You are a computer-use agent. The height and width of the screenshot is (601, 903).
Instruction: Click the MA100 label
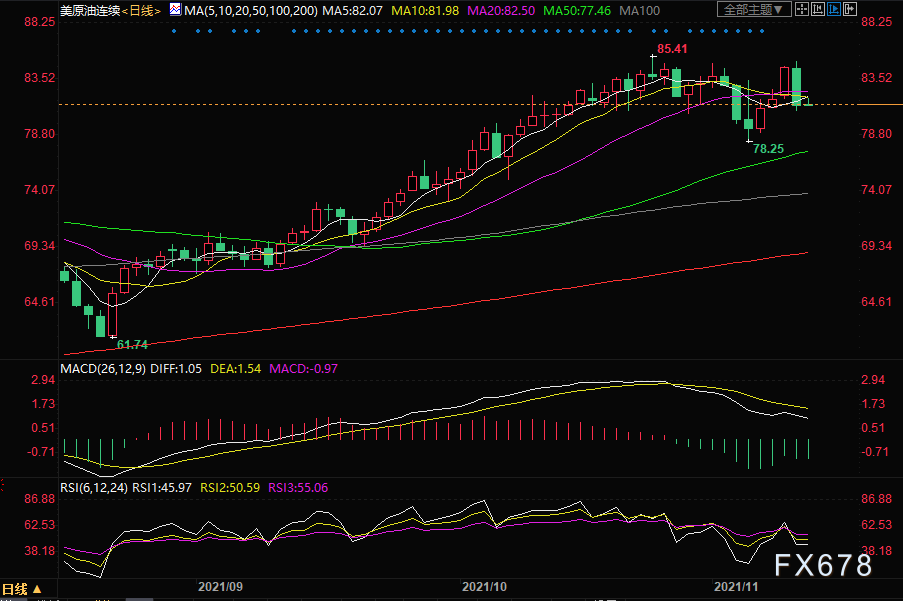pos(639,10)
